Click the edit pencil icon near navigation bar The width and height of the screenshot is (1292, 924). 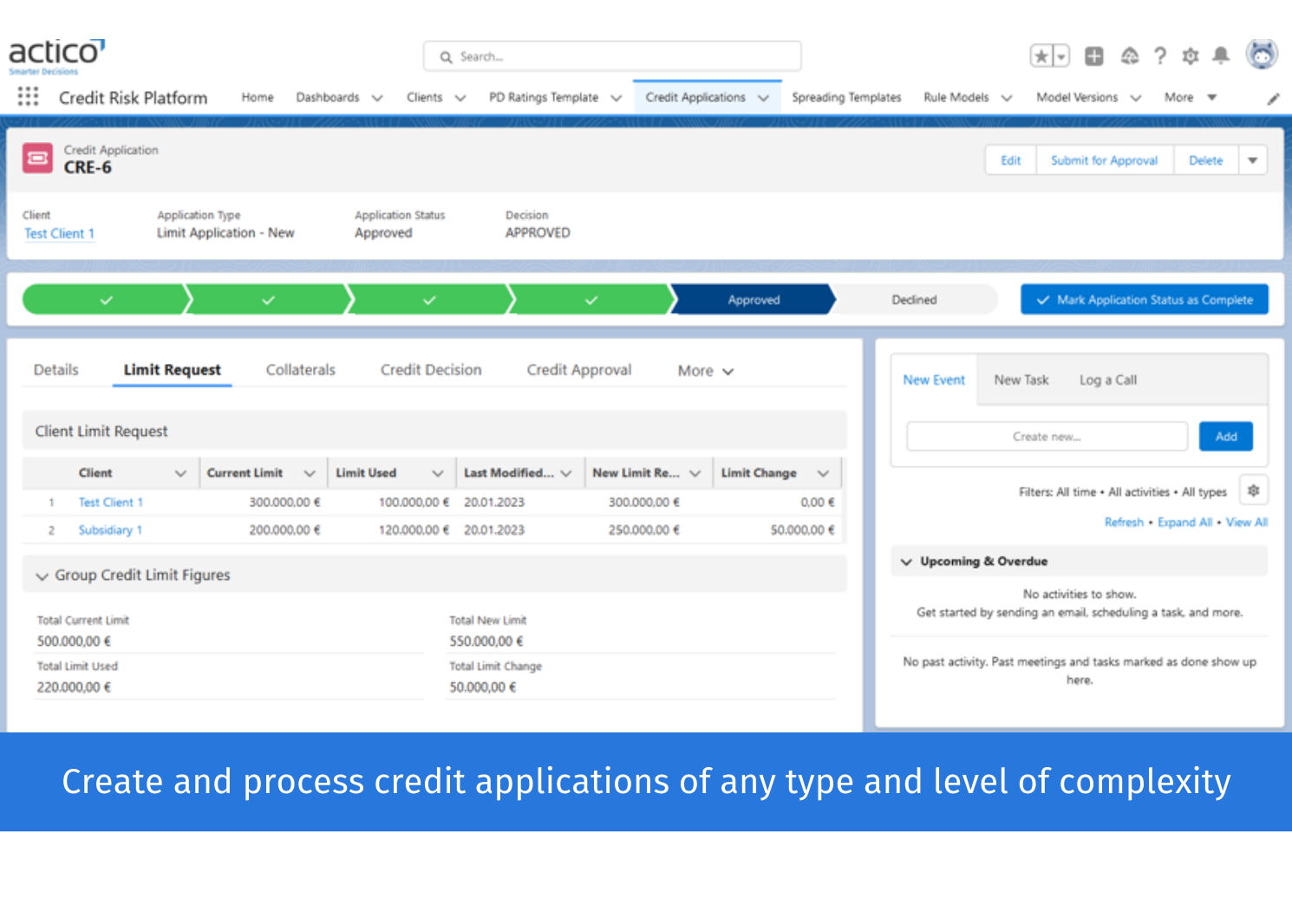[x=1273, y=97]
